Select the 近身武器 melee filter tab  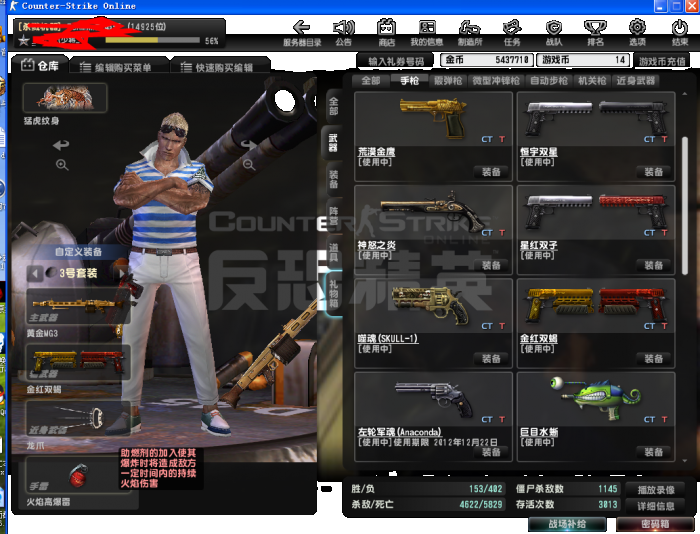point(635,81)
